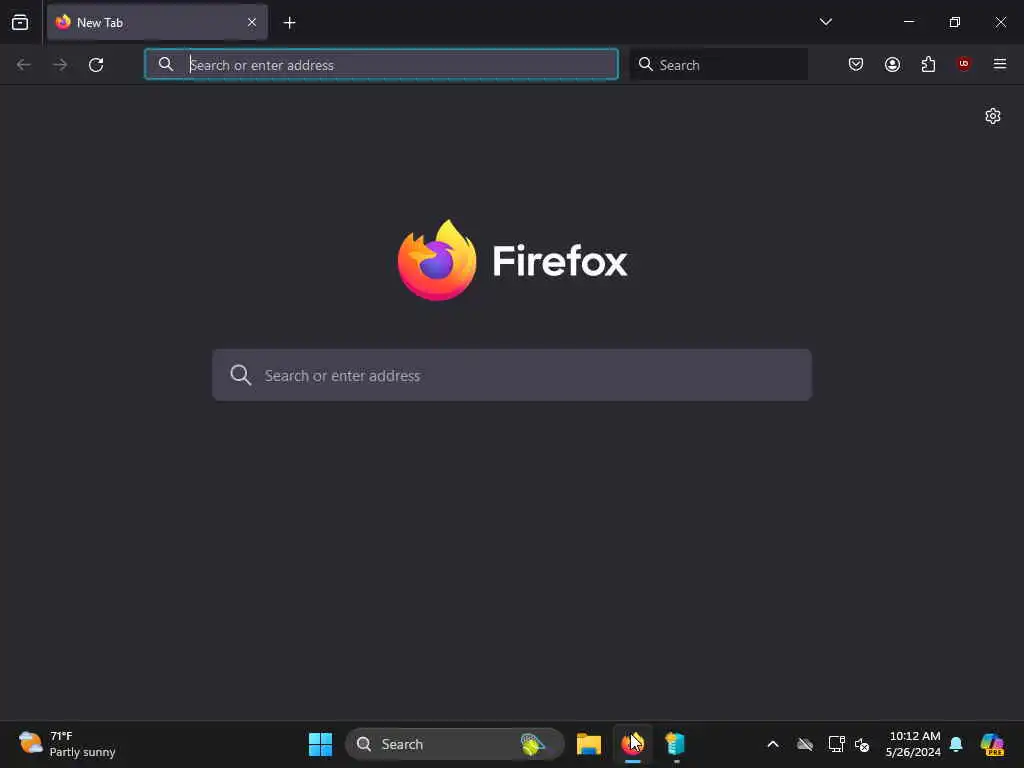Open the network display tray icon

pos(836,744)
